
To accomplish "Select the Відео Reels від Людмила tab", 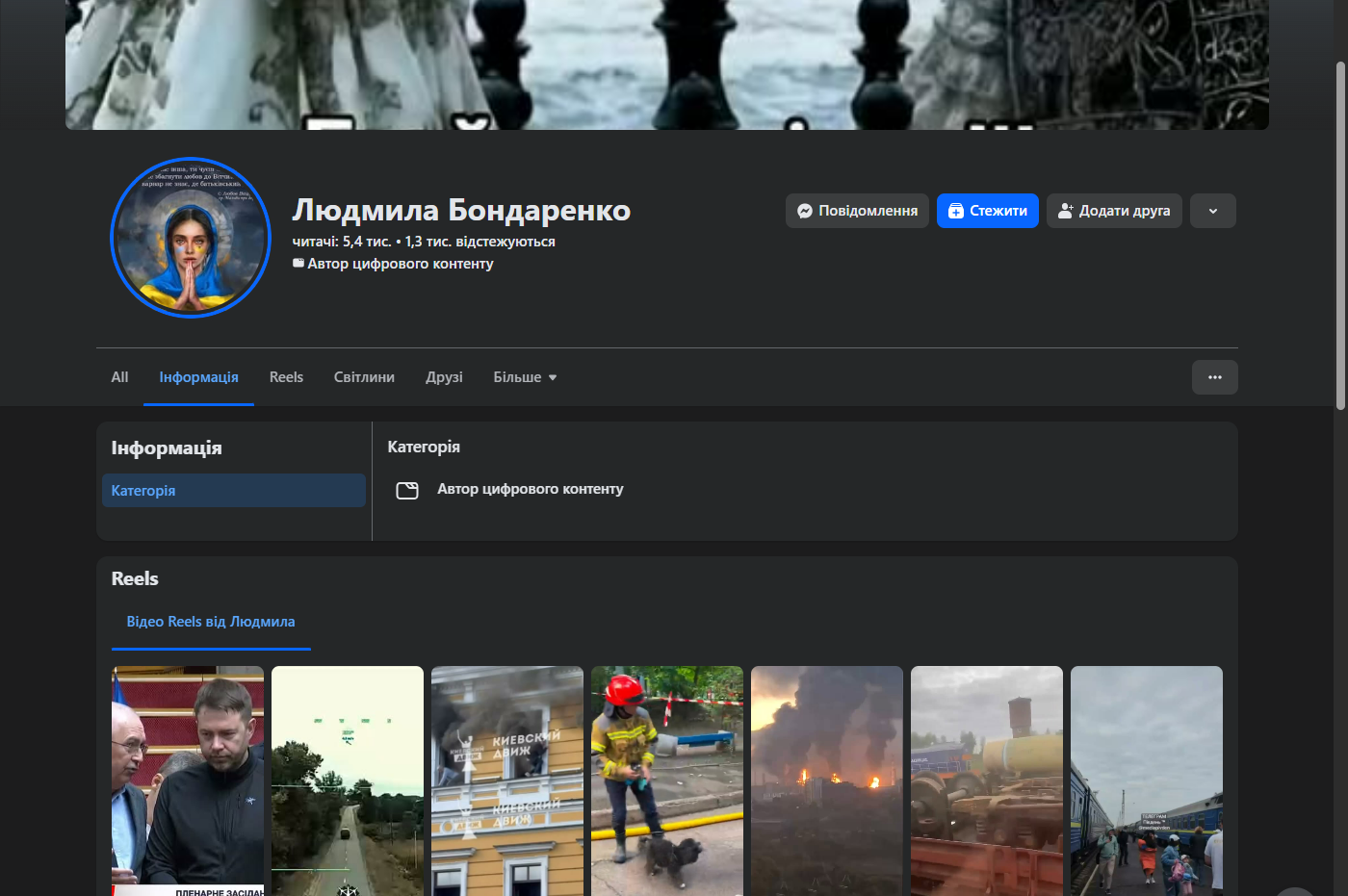I will 211,622.
